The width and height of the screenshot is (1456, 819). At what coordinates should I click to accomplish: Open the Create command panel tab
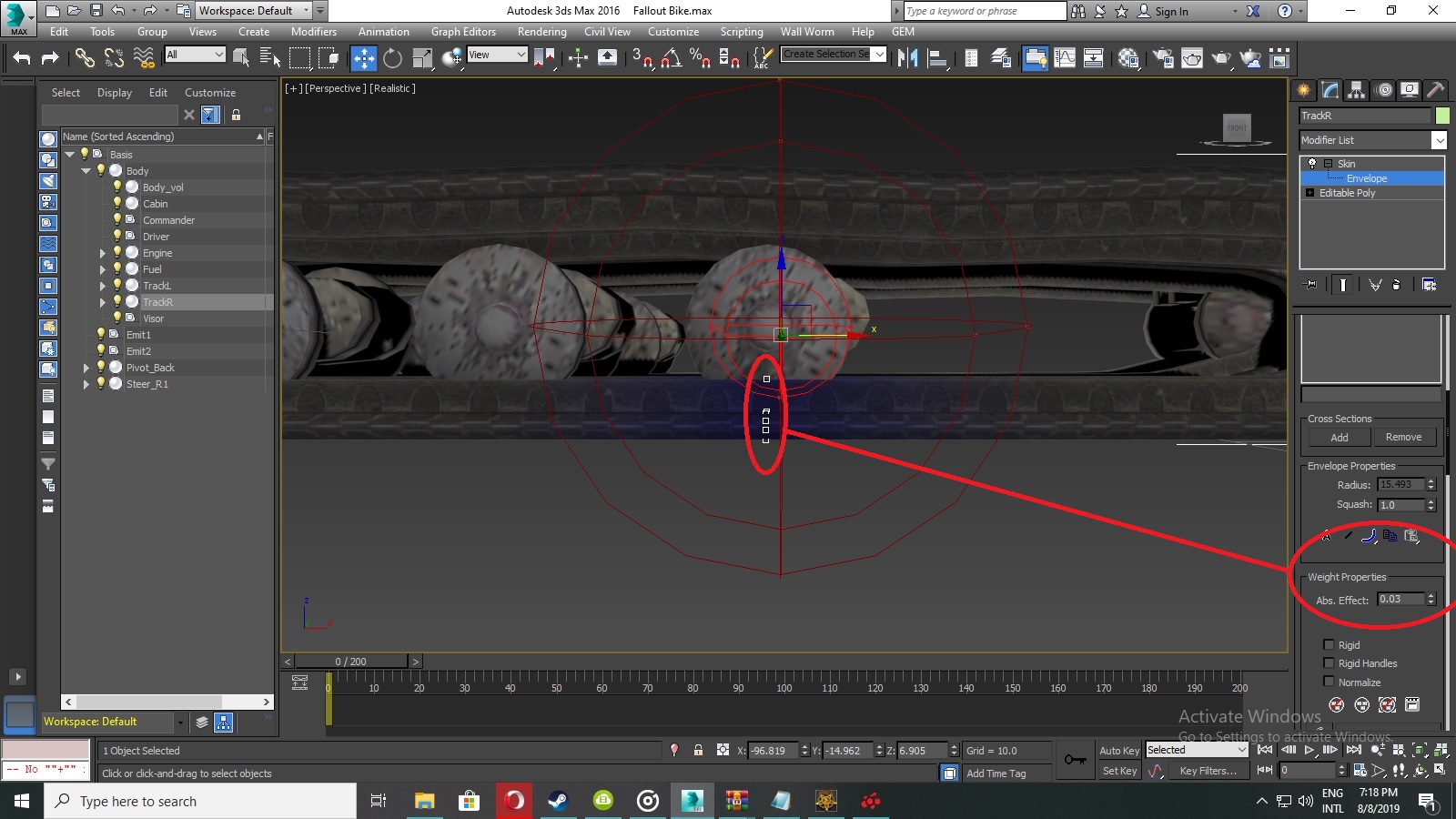coord(1304,89)
